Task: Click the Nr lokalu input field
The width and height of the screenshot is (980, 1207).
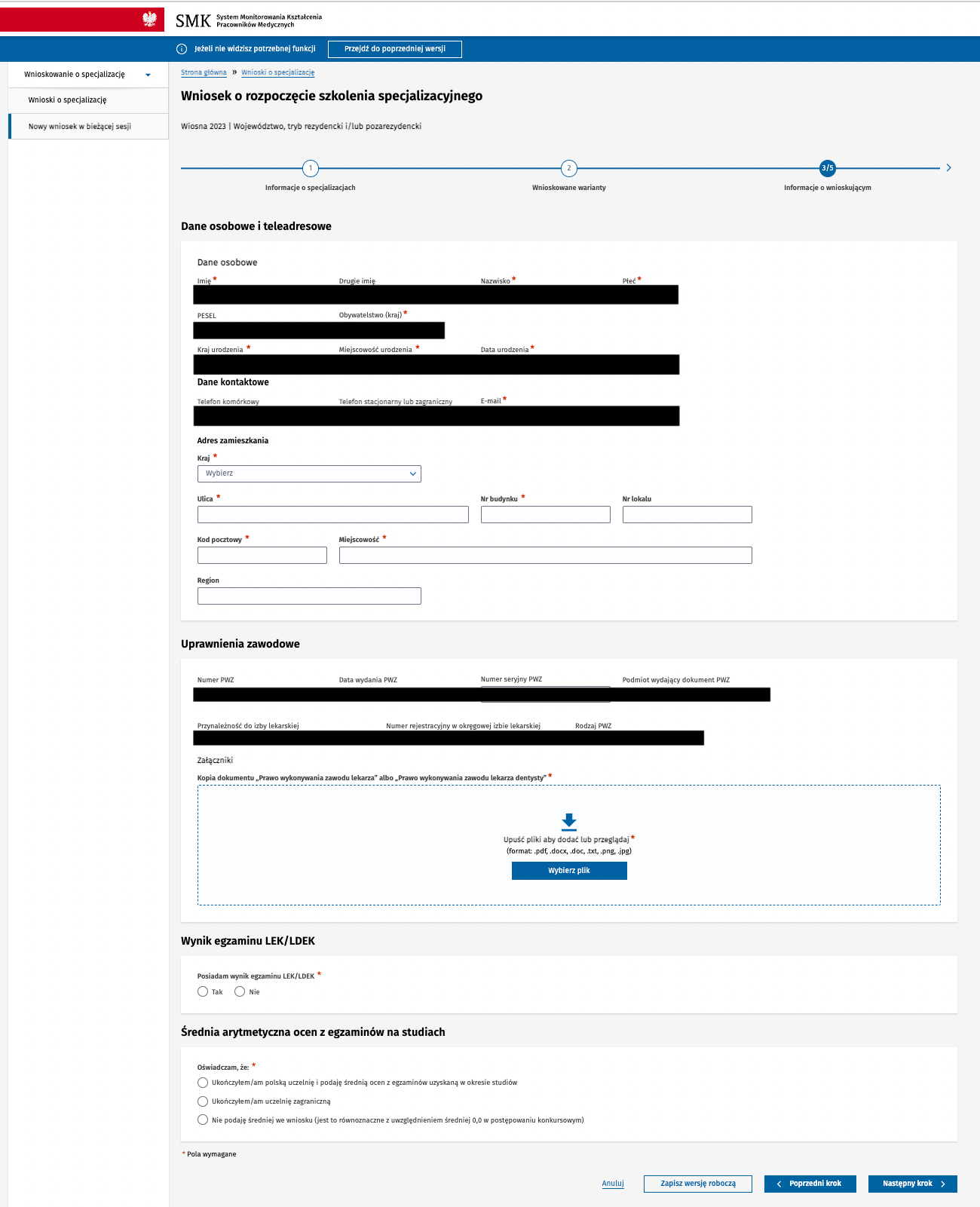Action: [687, 514]
